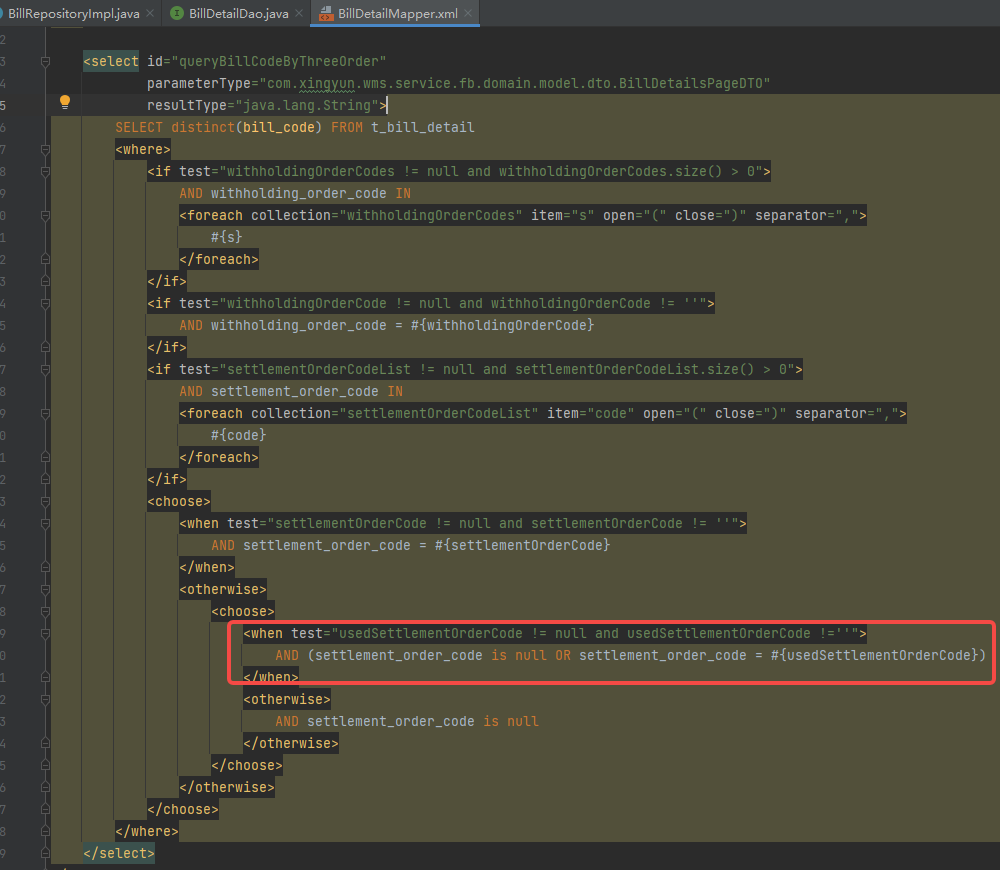The height and width of the screenshot is (870, 1000).
Task: Click the t_bill_detail table name
Action: click(423, 128)
